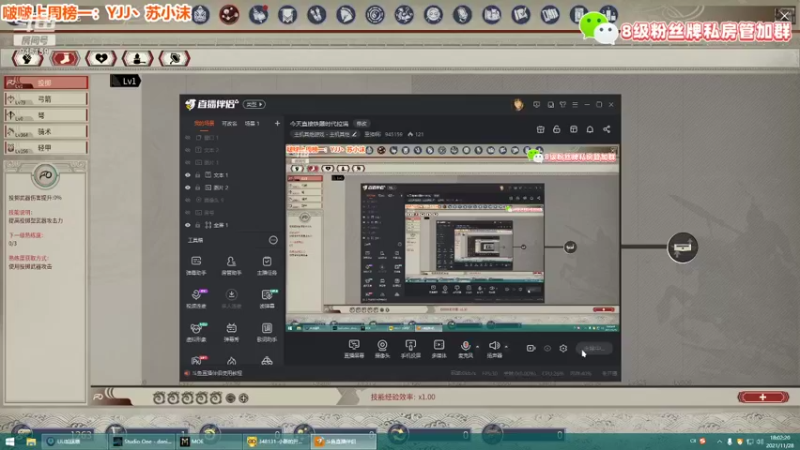Select the 骑术 skill in game list
The width and height of the screenshot is (800, 450).
[46, 132]
